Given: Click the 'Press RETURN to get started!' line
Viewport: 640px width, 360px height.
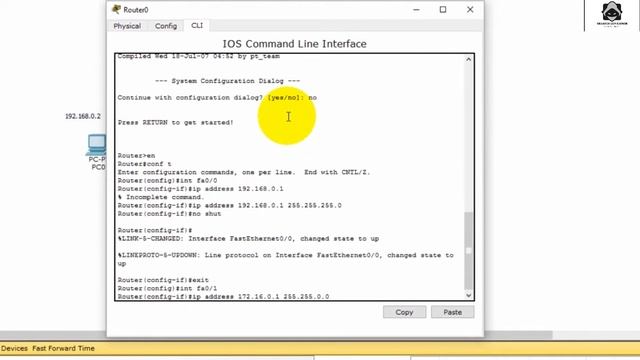Looking at the screenshot, I should (x=176, y=122).
